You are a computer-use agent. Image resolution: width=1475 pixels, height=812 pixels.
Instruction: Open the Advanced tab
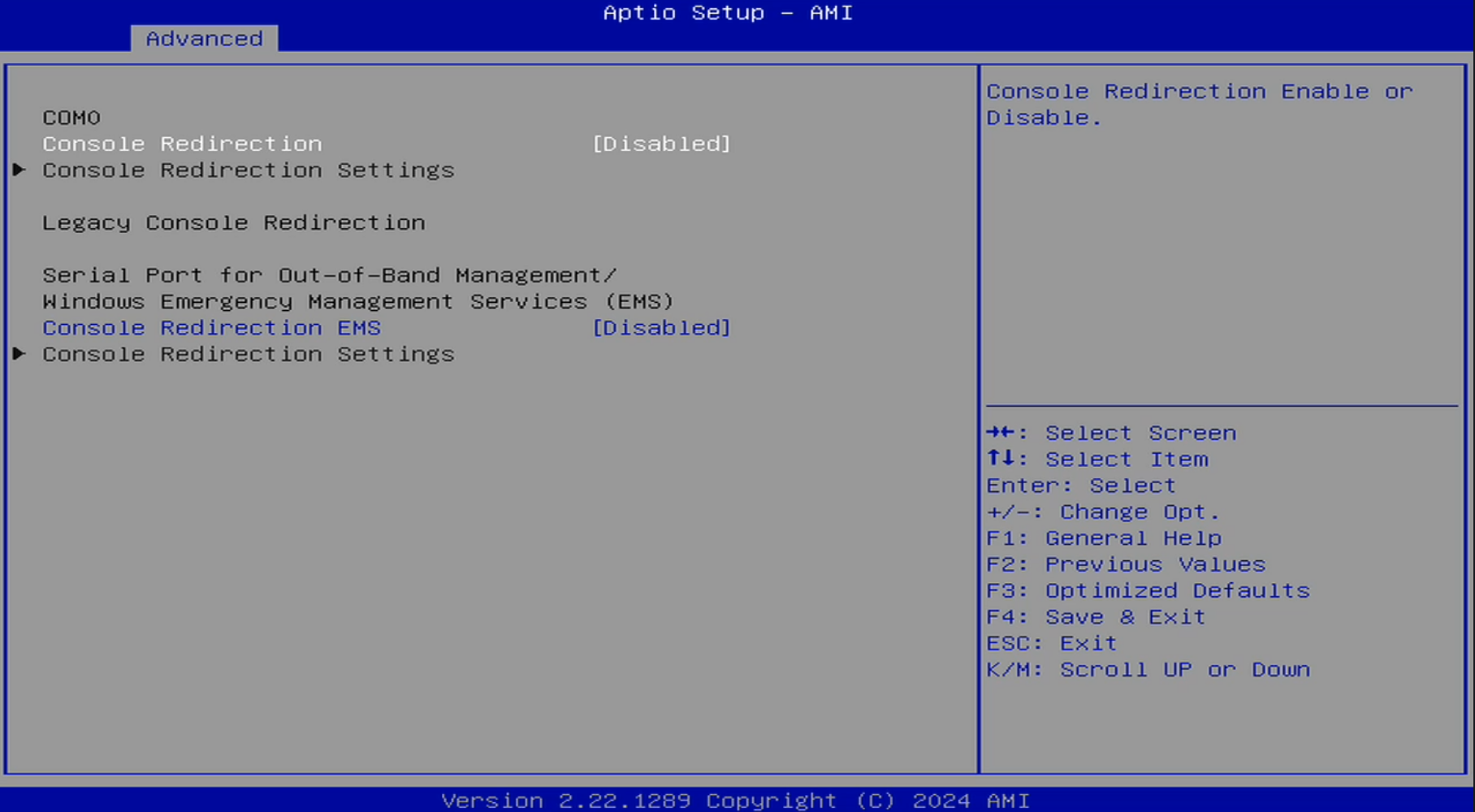[204, 38]
